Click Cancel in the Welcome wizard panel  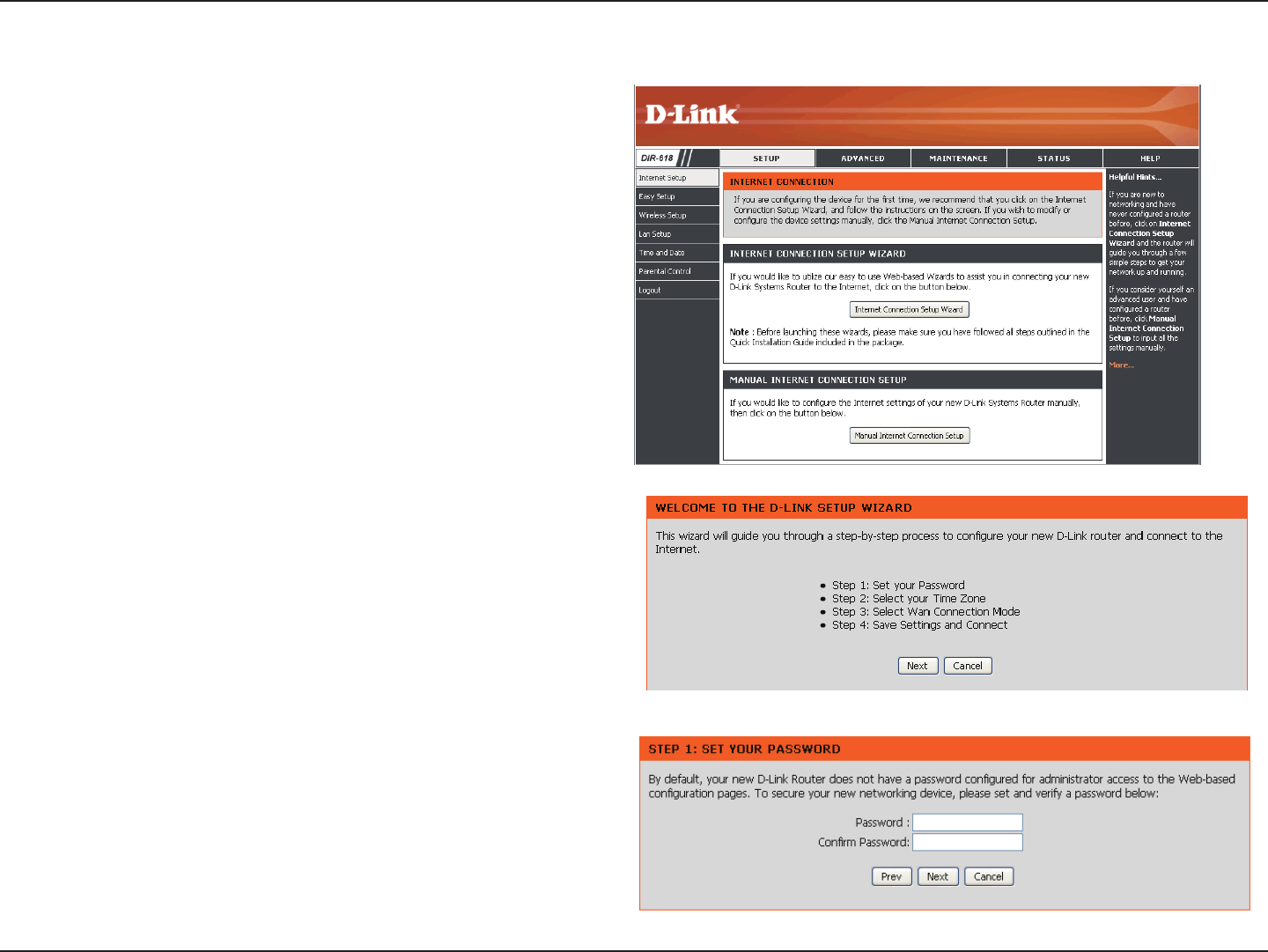[x=968, y=666]
